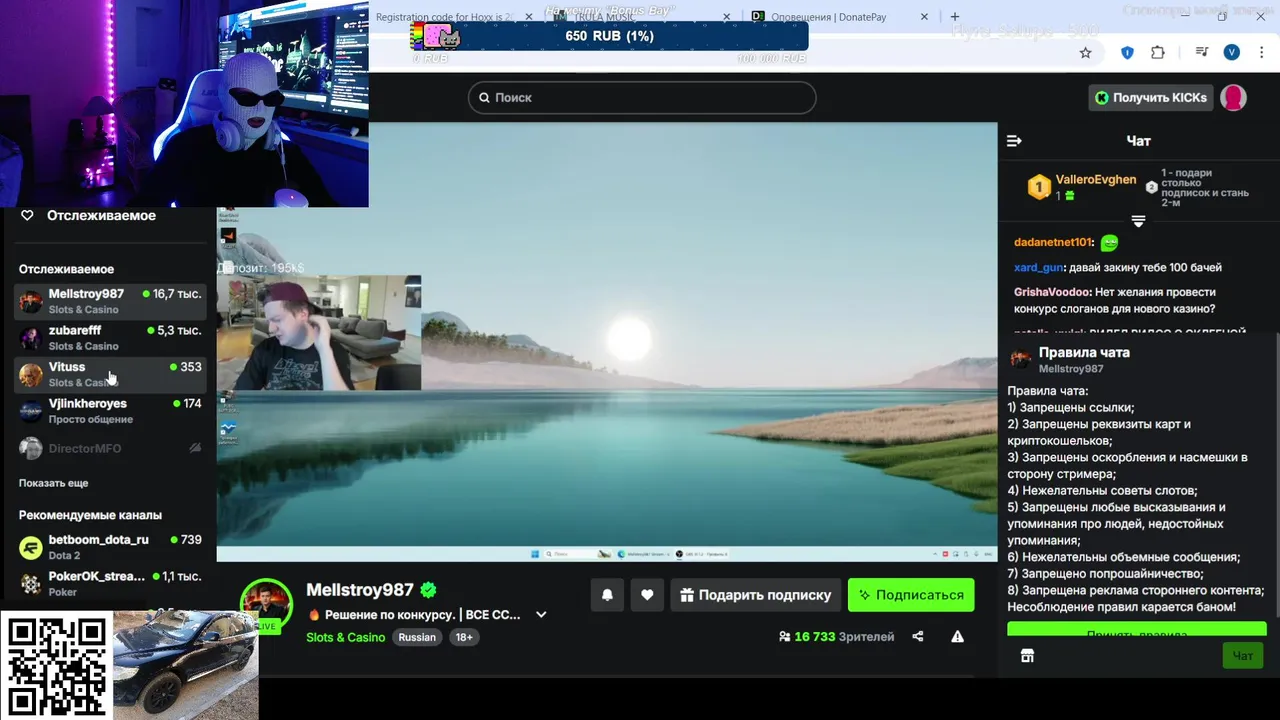The width and height of the screenshot is (1280, 720).
Task: Click username GrishaVoodoo in chat
Action: pyautogui.click(x=1052, y=292)
